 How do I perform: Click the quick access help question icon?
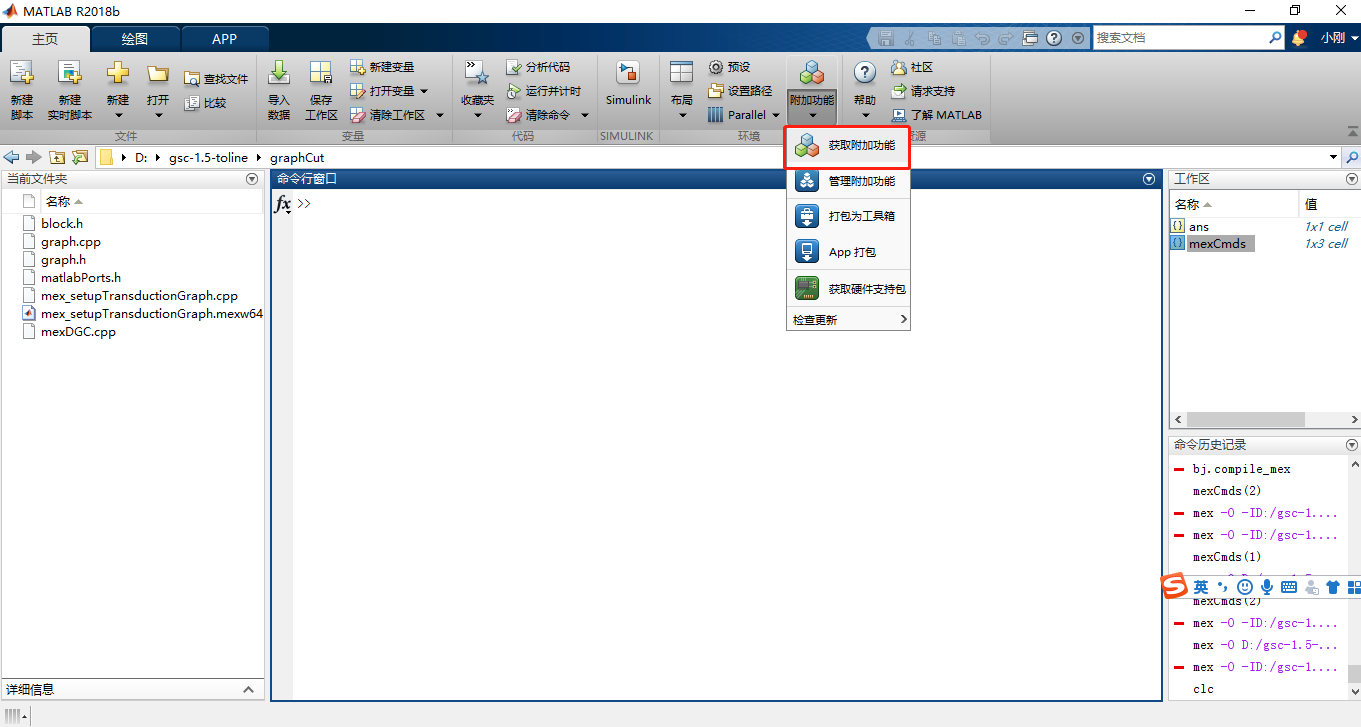click(1054, 38)
